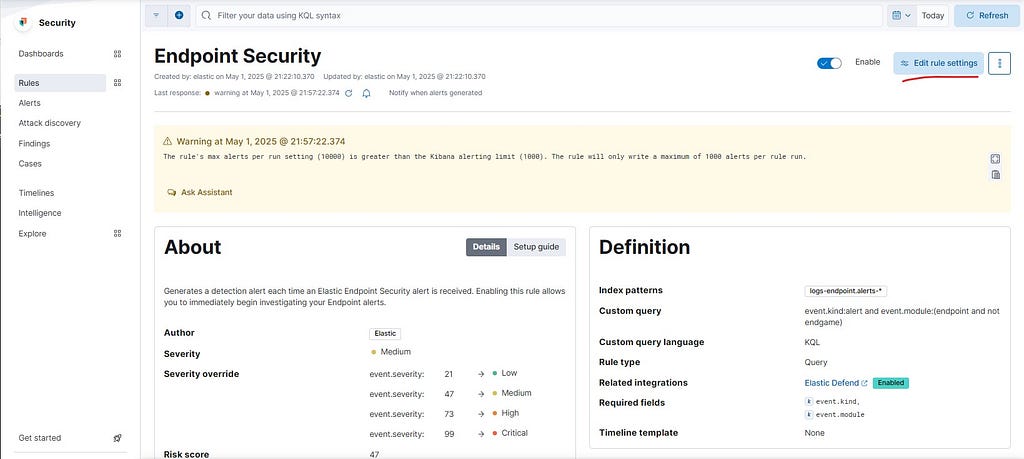Open Explore in sidebar
Screen dimensions: 1024x459
point(32,233)
